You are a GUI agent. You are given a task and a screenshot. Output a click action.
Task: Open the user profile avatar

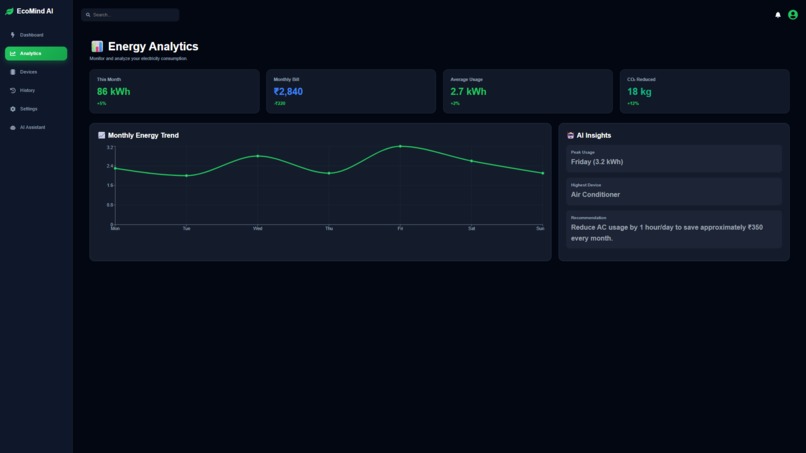(x=793, y=15)
